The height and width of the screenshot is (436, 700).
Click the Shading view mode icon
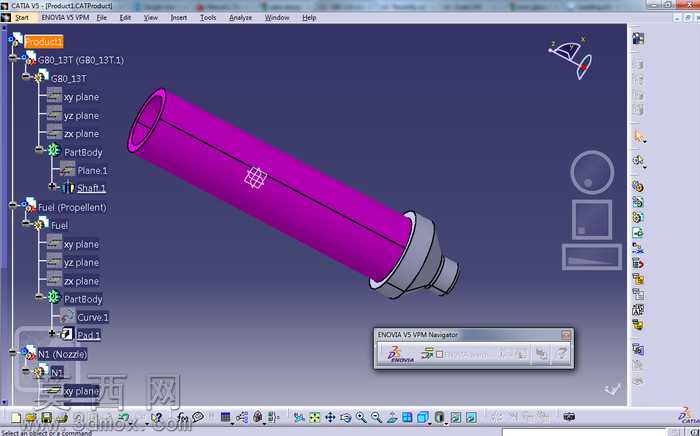pyautogui.click(x=439, y=418)
